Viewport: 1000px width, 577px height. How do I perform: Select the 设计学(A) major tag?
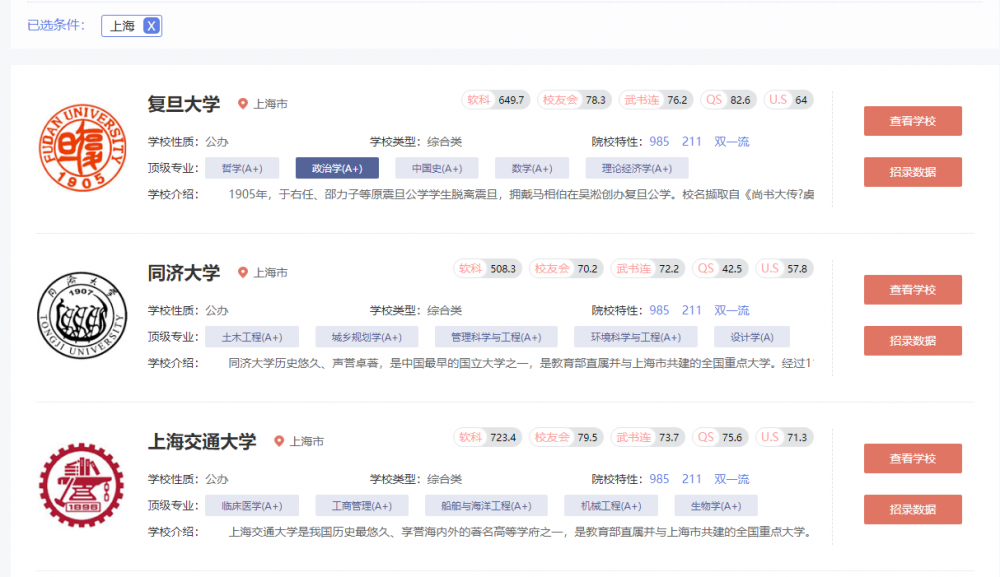click(x=752, y=337)
